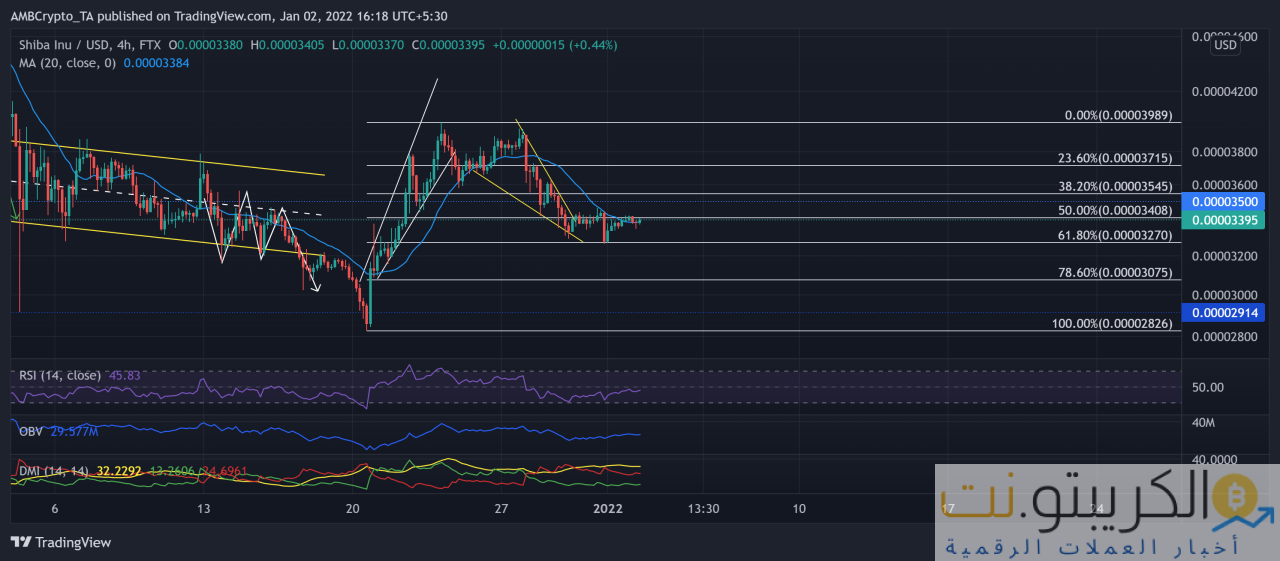This screenshot has width=1280, height=561.
Task: Select the RSI (14, close) indicator label
Action: [59, 375]
